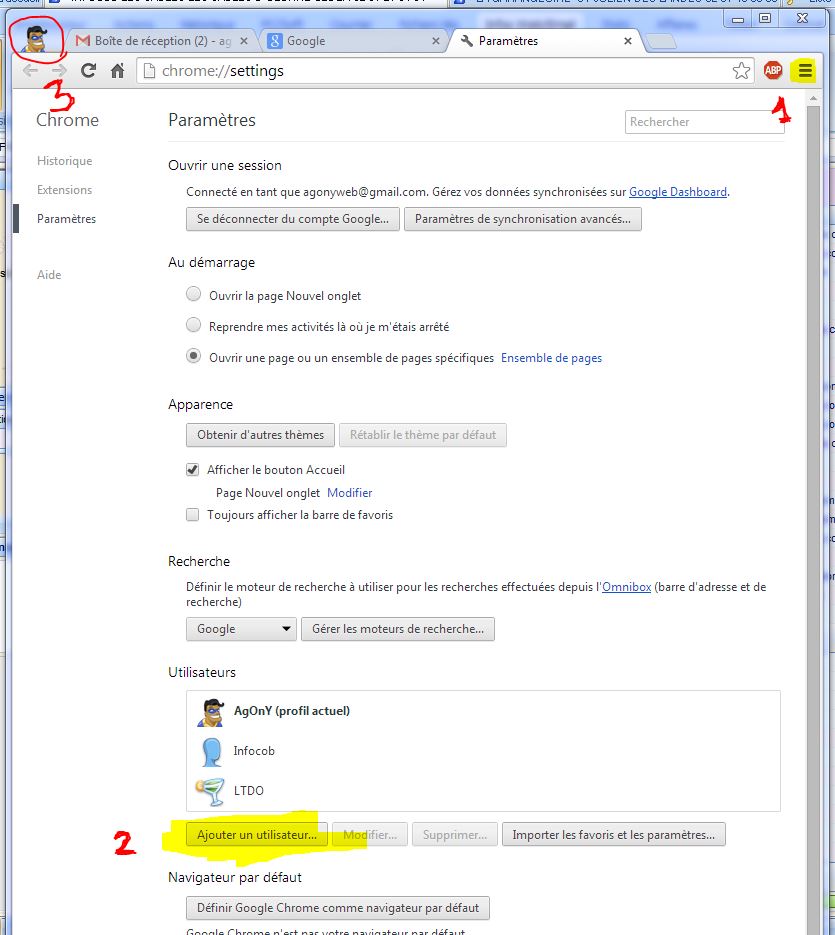Click the Rechercher settings search field
835x935 pixels.
pyautogui.click(x=704, y=122)
